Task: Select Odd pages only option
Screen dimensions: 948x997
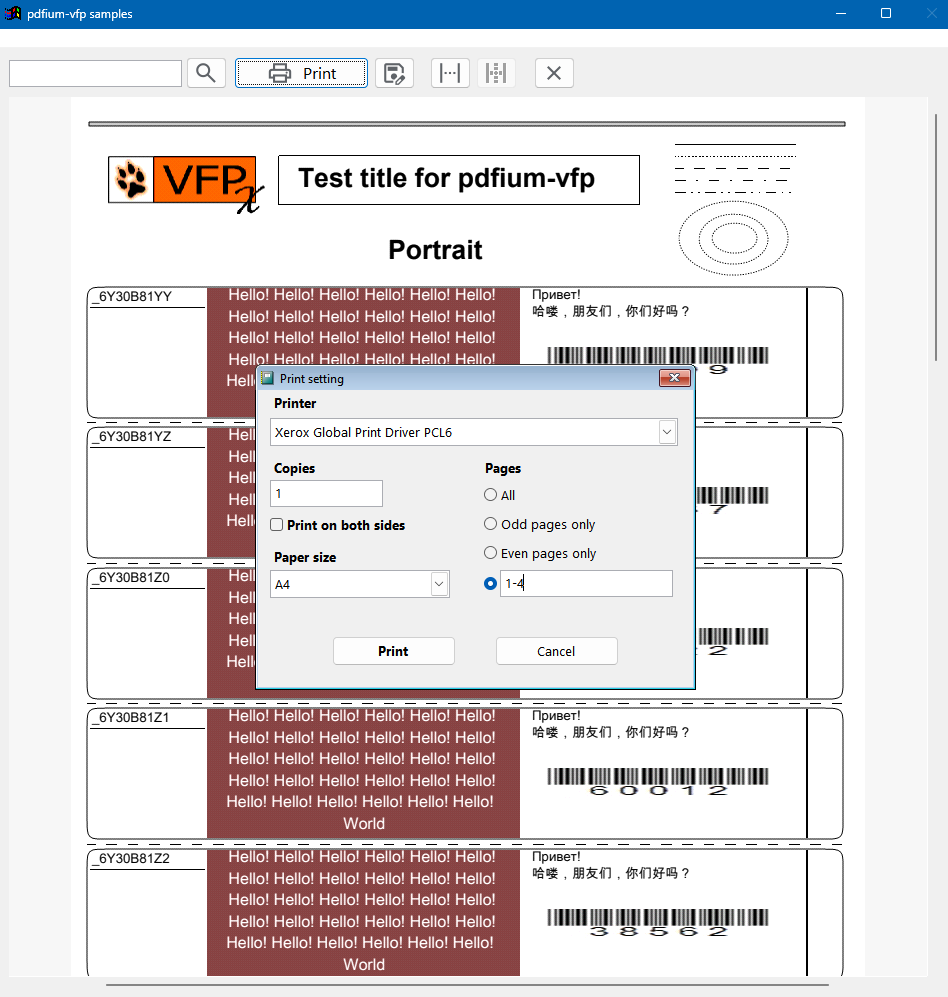Action: point(490,524)
